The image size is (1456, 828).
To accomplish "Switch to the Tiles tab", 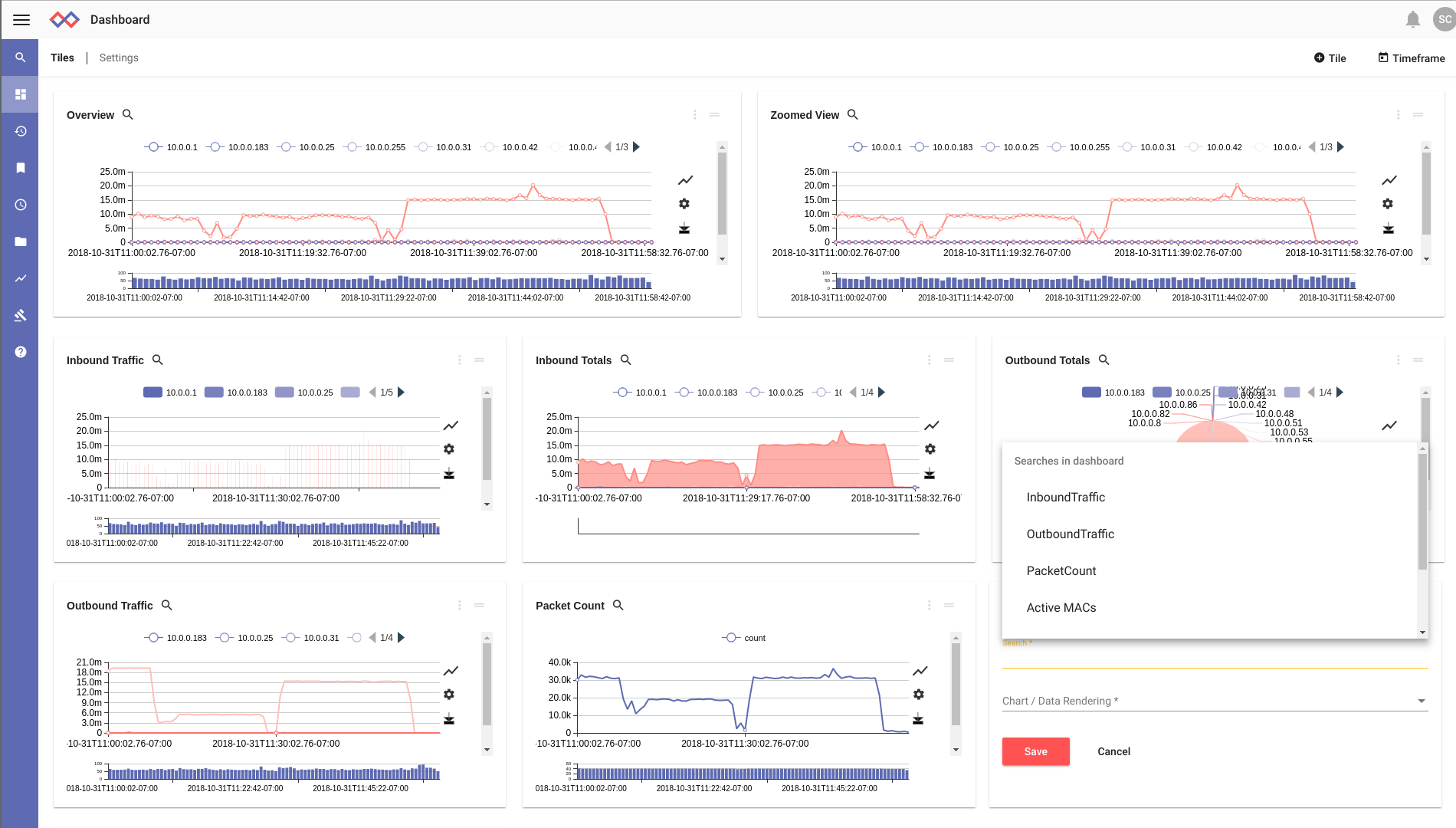I will tap(62, 58).
